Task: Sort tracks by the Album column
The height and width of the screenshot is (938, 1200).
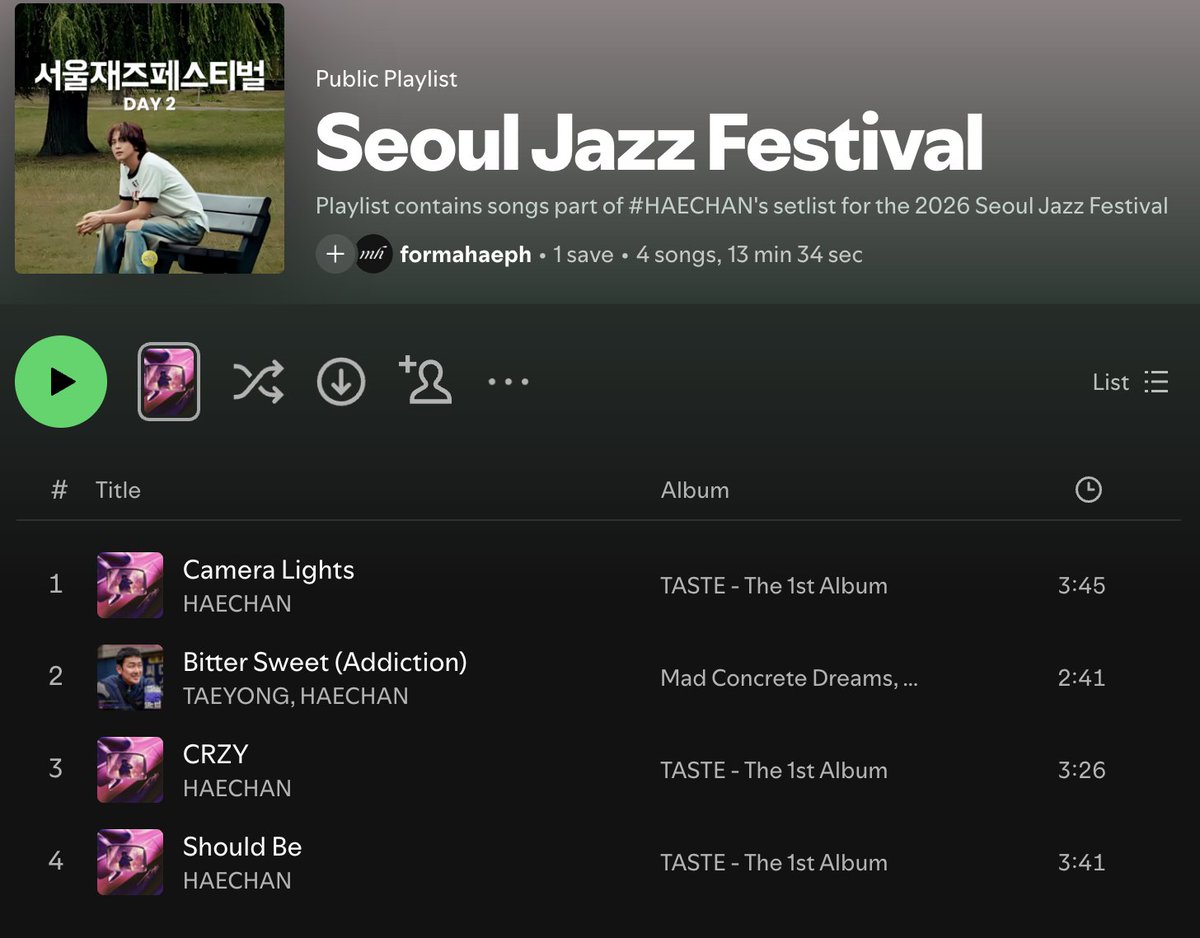Action: pos(695,490)
